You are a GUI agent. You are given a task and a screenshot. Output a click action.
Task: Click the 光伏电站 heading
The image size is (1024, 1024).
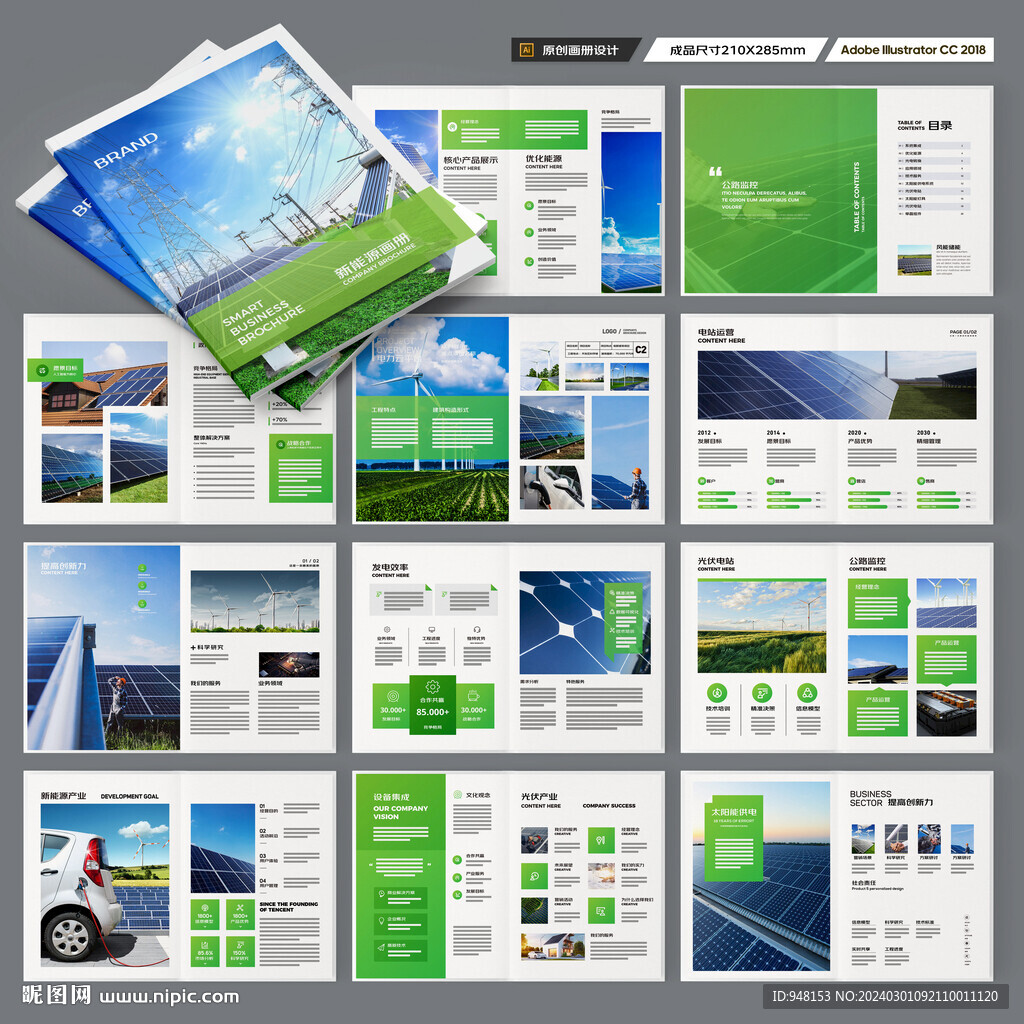[x=716, y=560]
